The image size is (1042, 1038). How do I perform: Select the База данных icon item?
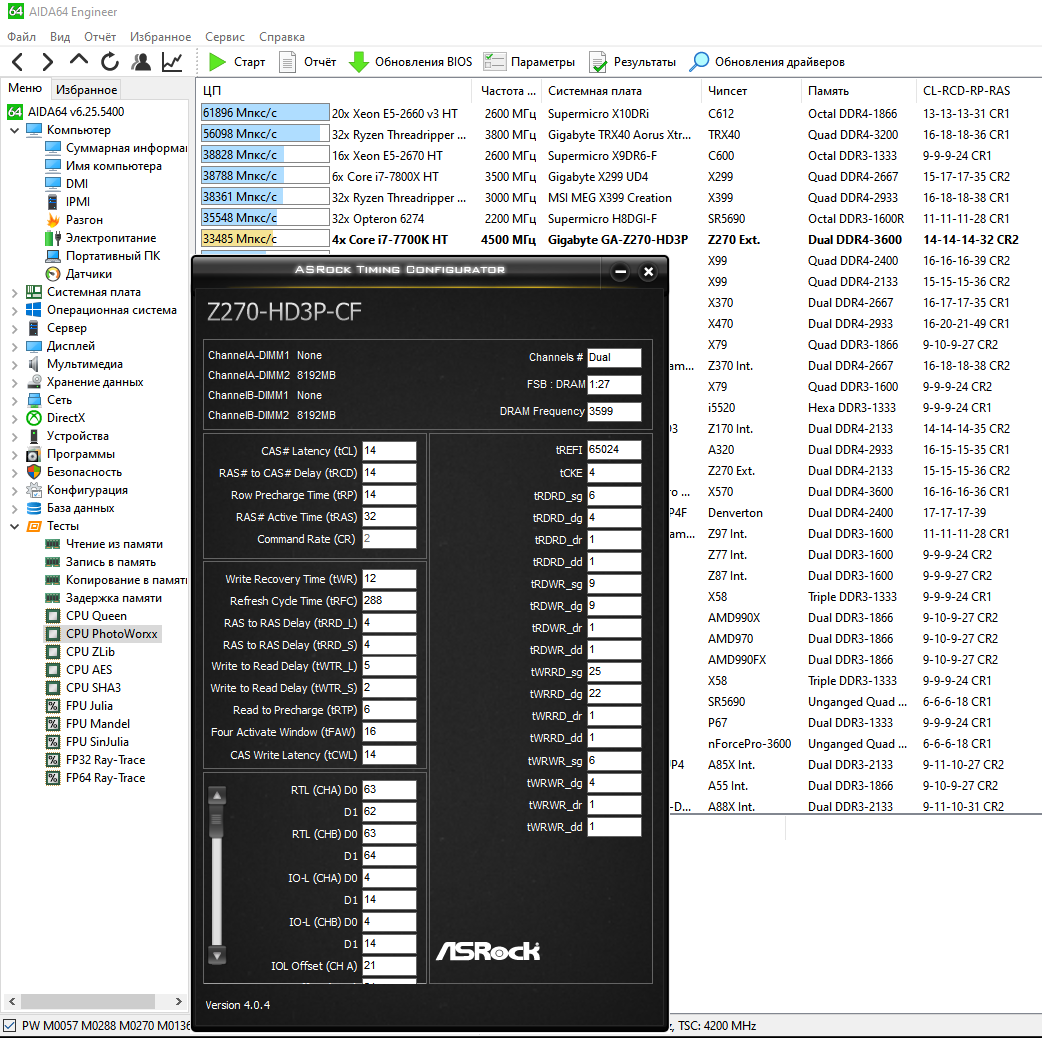70,508
